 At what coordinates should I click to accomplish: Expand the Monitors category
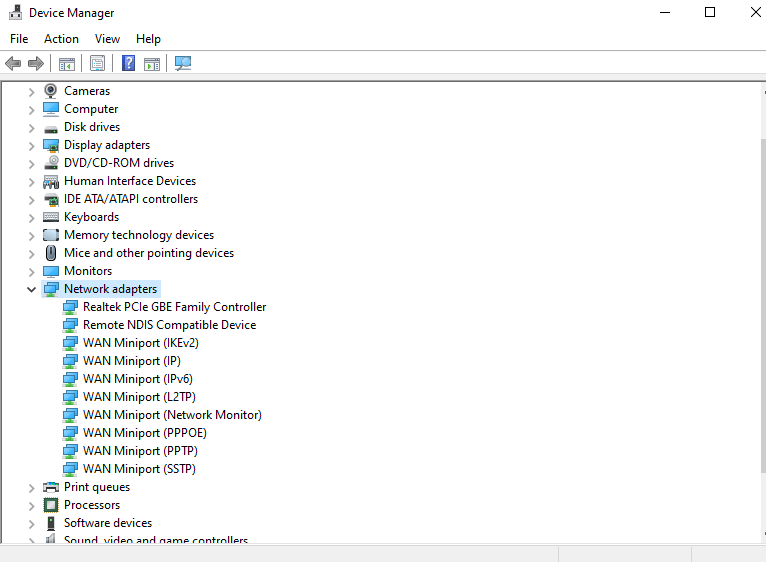31,271
